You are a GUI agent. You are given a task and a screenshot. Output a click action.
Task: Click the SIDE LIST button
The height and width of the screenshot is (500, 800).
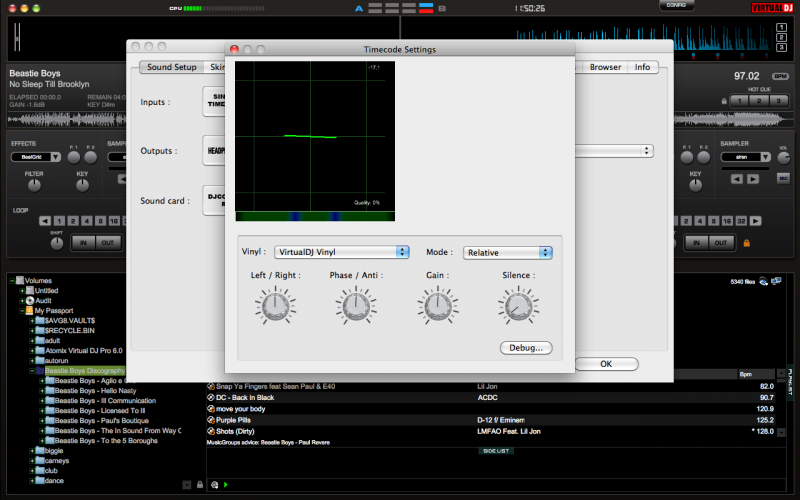496,451
